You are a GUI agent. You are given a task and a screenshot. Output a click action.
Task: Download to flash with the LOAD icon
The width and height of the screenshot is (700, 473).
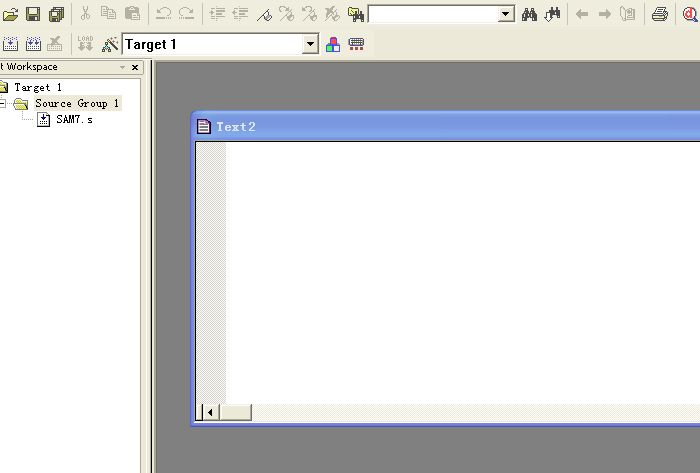85,44
